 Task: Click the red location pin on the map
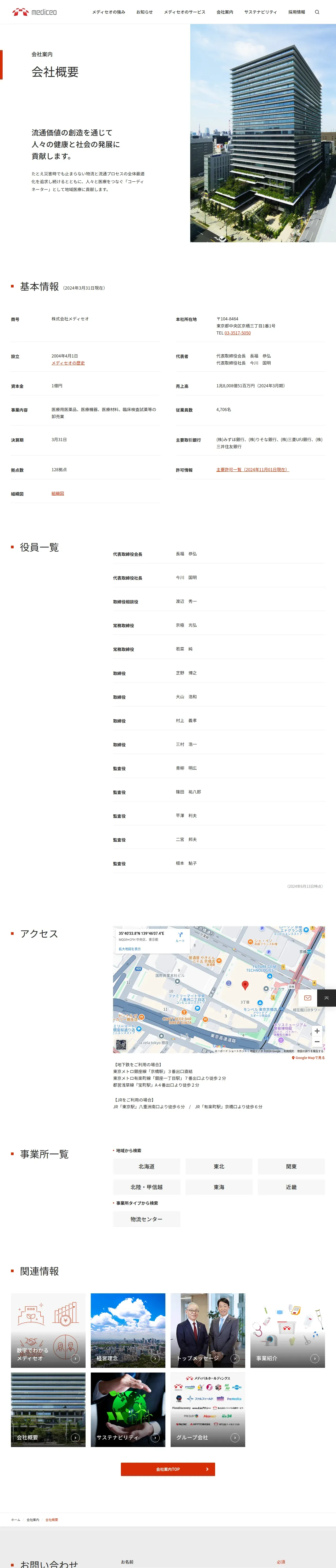pos(245,985)
